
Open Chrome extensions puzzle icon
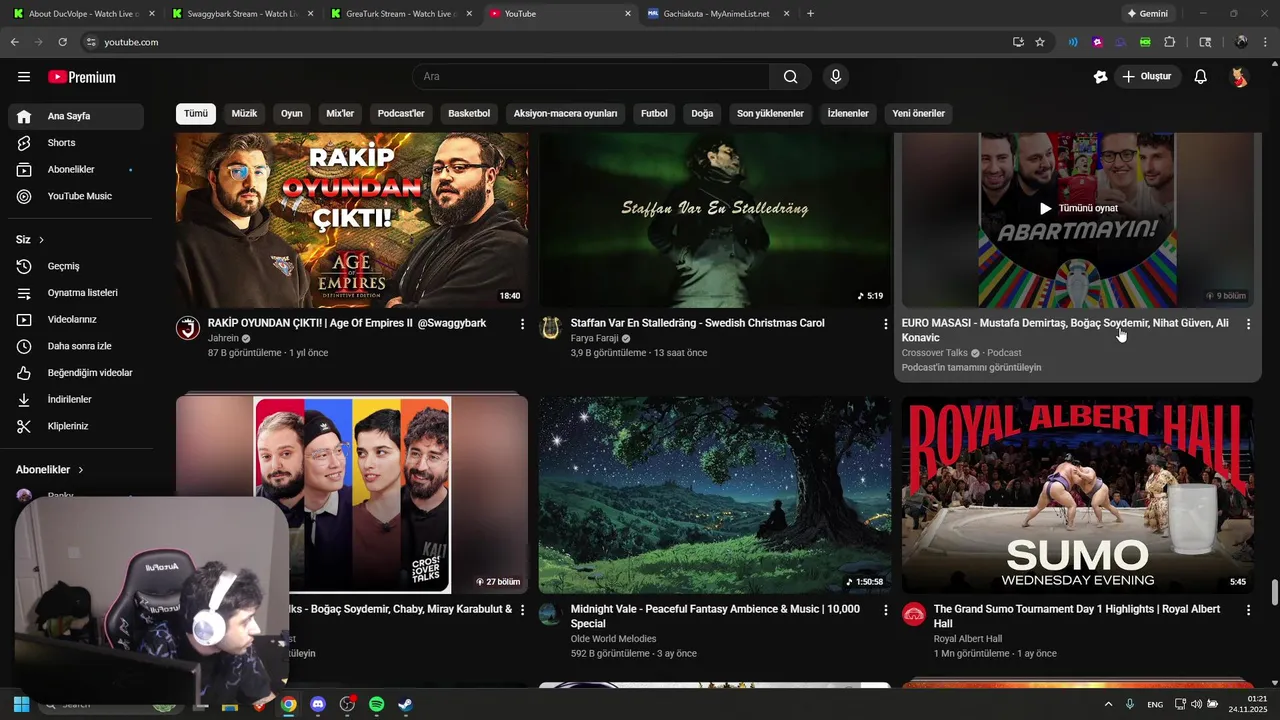coord(1170,42)
